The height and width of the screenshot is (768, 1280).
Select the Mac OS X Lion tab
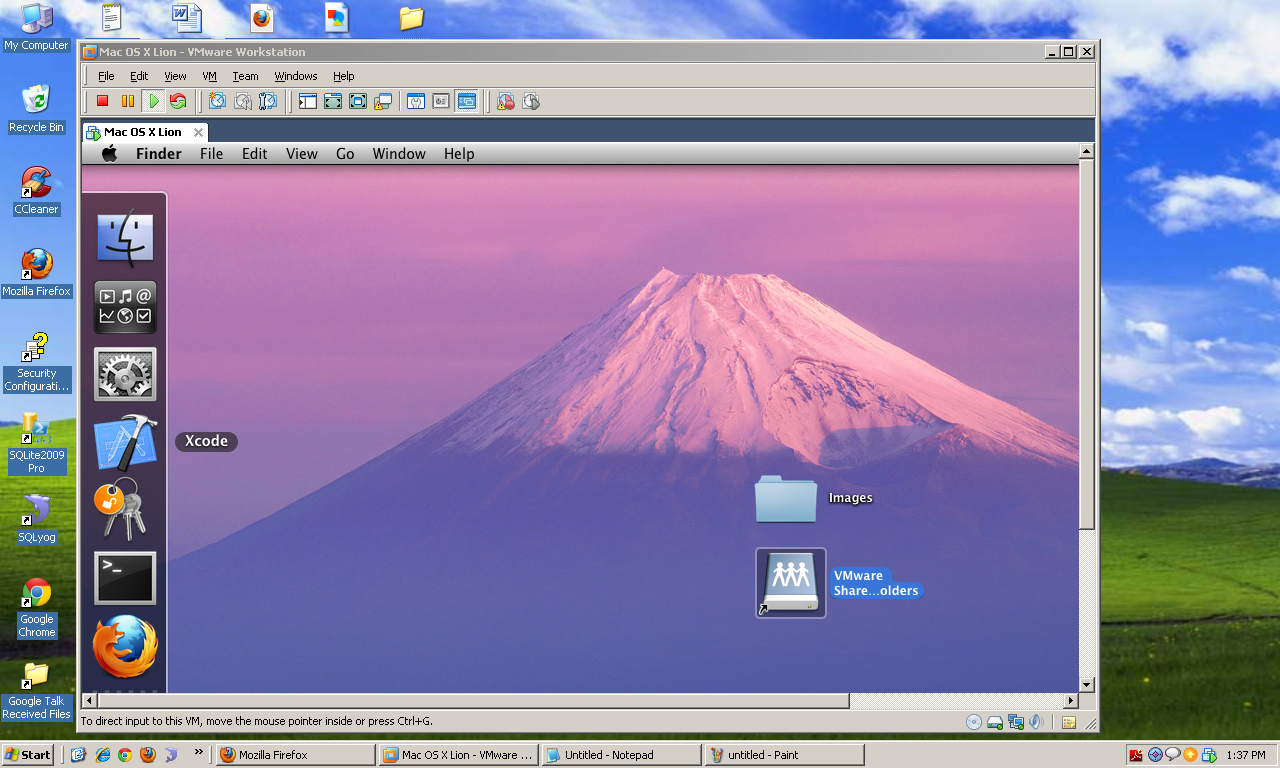click(143, 132)
